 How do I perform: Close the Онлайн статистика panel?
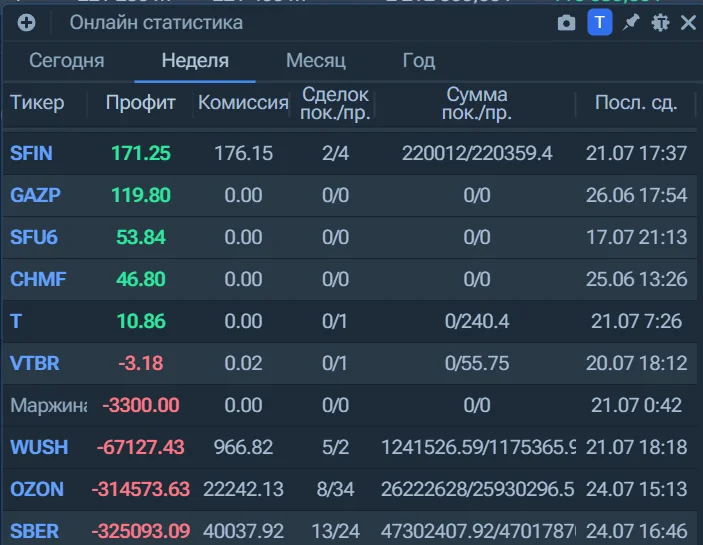coord(688,22)
